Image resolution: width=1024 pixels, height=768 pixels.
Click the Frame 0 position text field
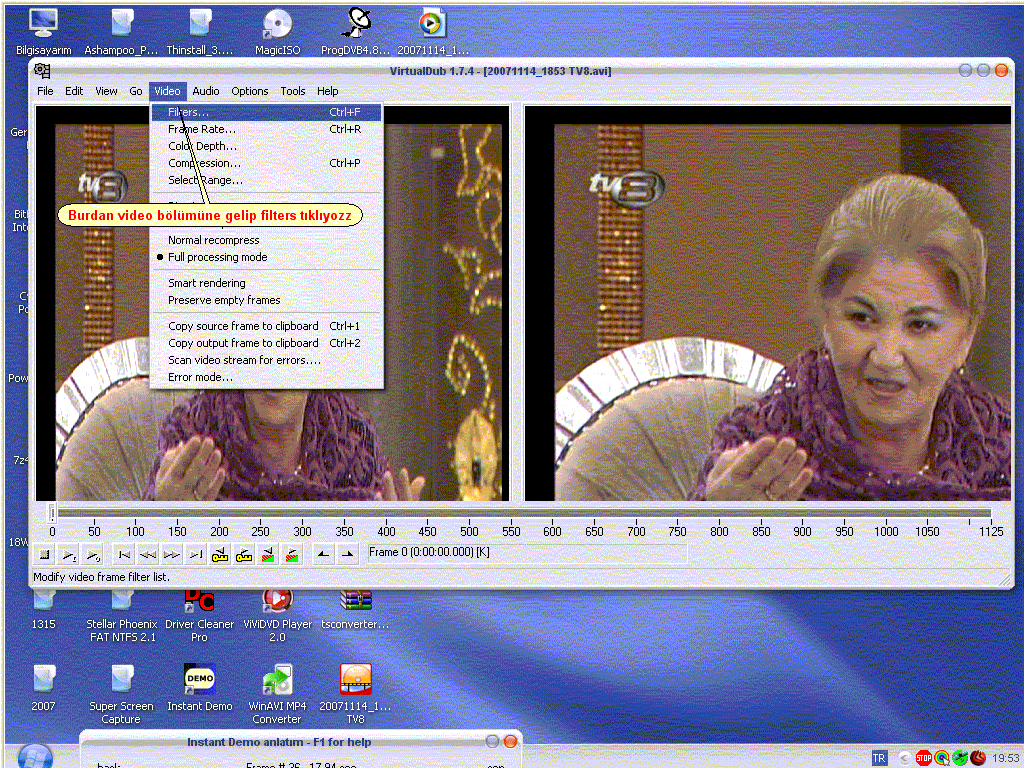pos(526,553)
